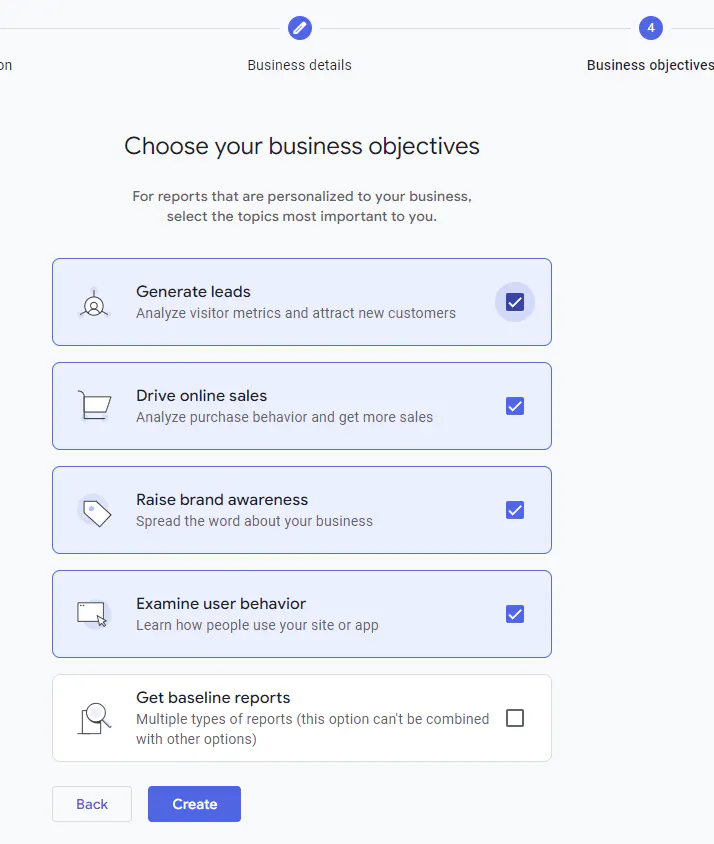Click the Generate leads target icon
714x844 pixels.
(x=94, y=303)
